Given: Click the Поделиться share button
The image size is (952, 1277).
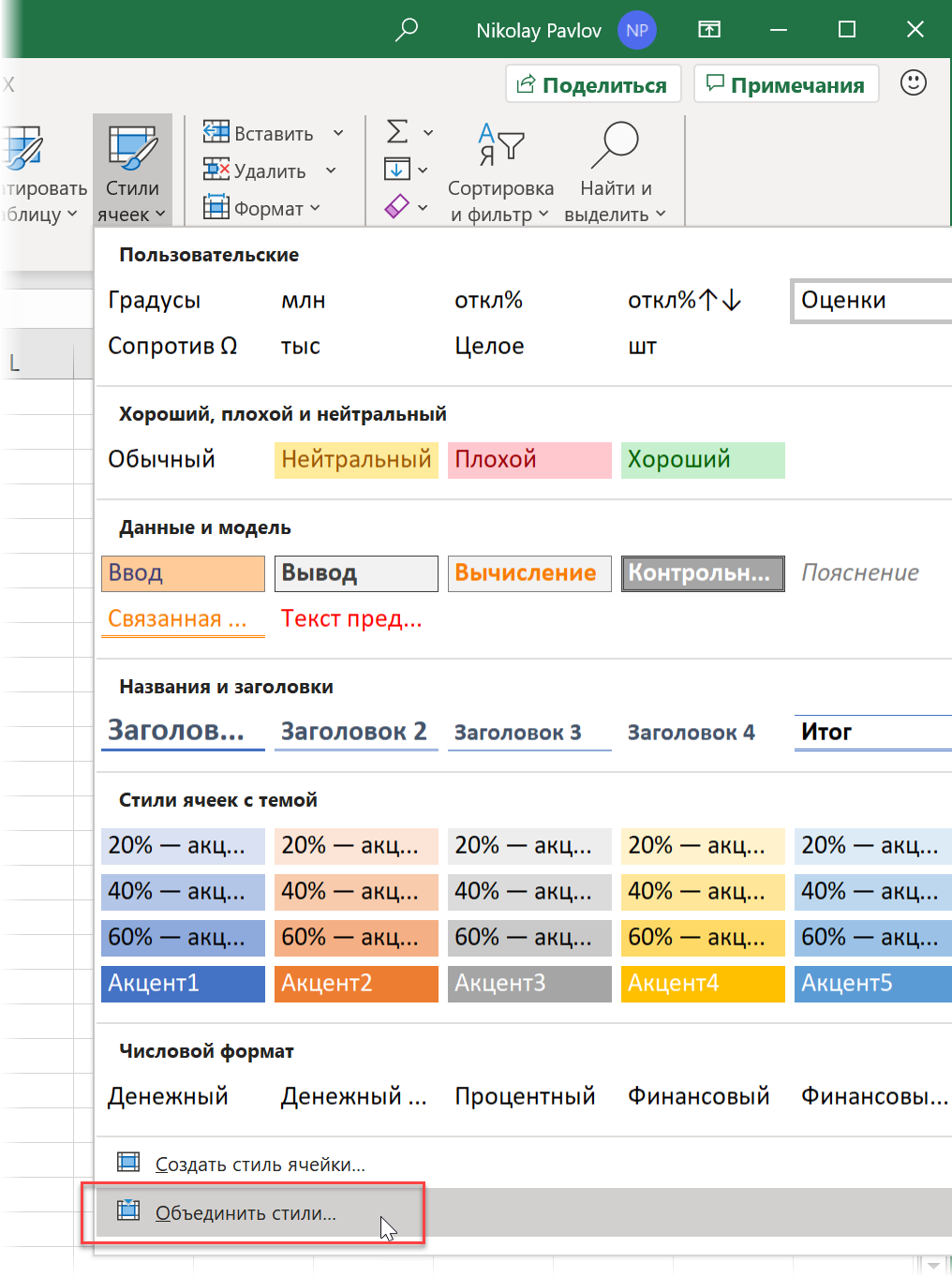Looking at the screenshot, I should pos(593,84).
